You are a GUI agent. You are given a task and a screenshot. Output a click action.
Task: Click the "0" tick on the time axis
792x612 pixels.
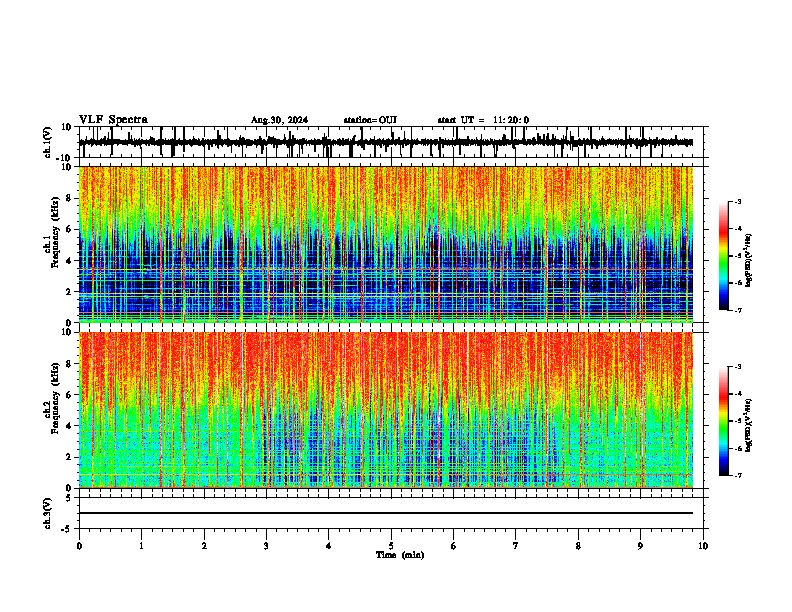pyautogui.click(x=79, y=546)
